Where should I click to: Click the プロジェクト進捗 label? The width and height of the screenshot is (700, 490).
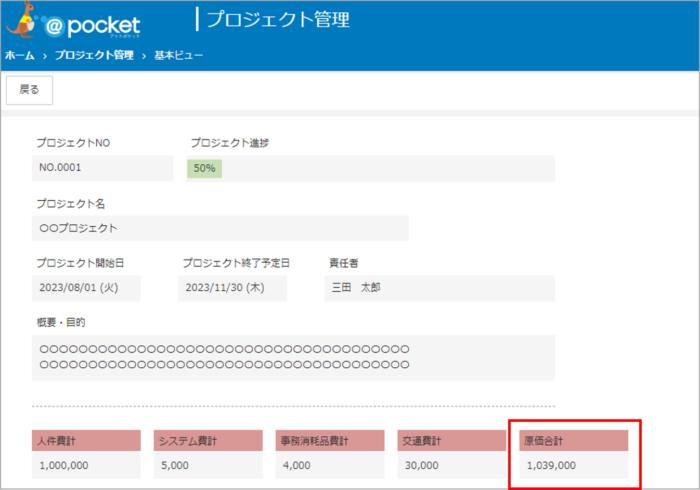(x=230, y=143)
